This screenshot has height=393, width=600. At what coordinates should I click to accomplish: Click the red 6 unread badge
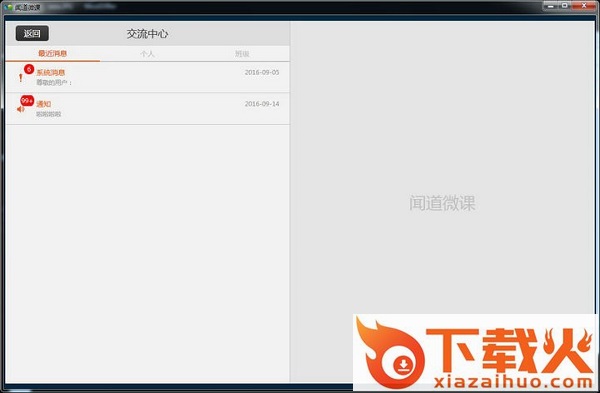point(29,69)
